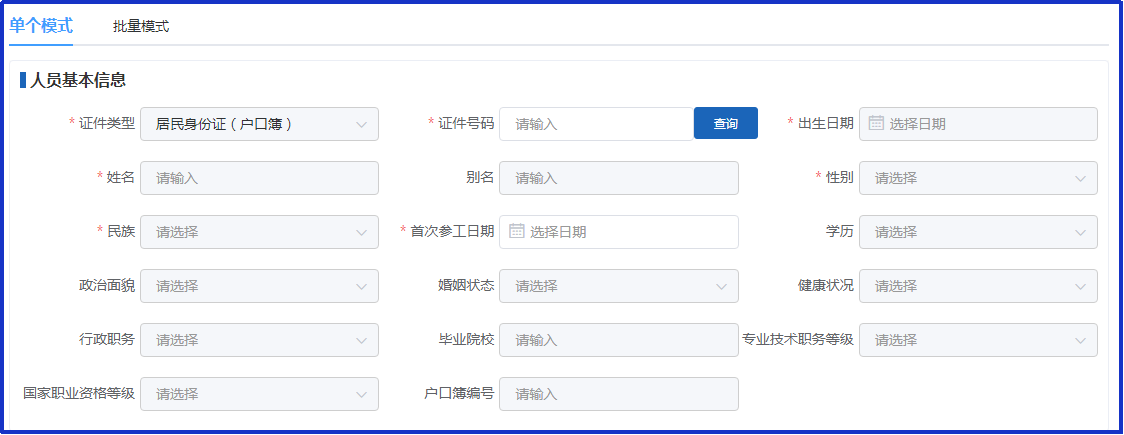Focus the 证件号码 input field
Screen dimensions: 1124x435
pos(596,124)
